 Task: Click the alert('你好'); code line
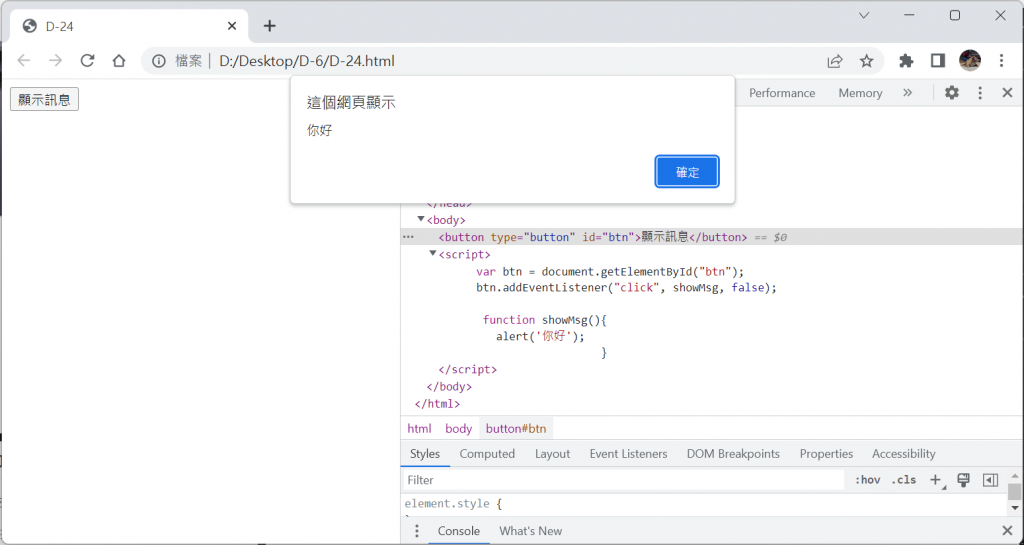click(540, 336)
